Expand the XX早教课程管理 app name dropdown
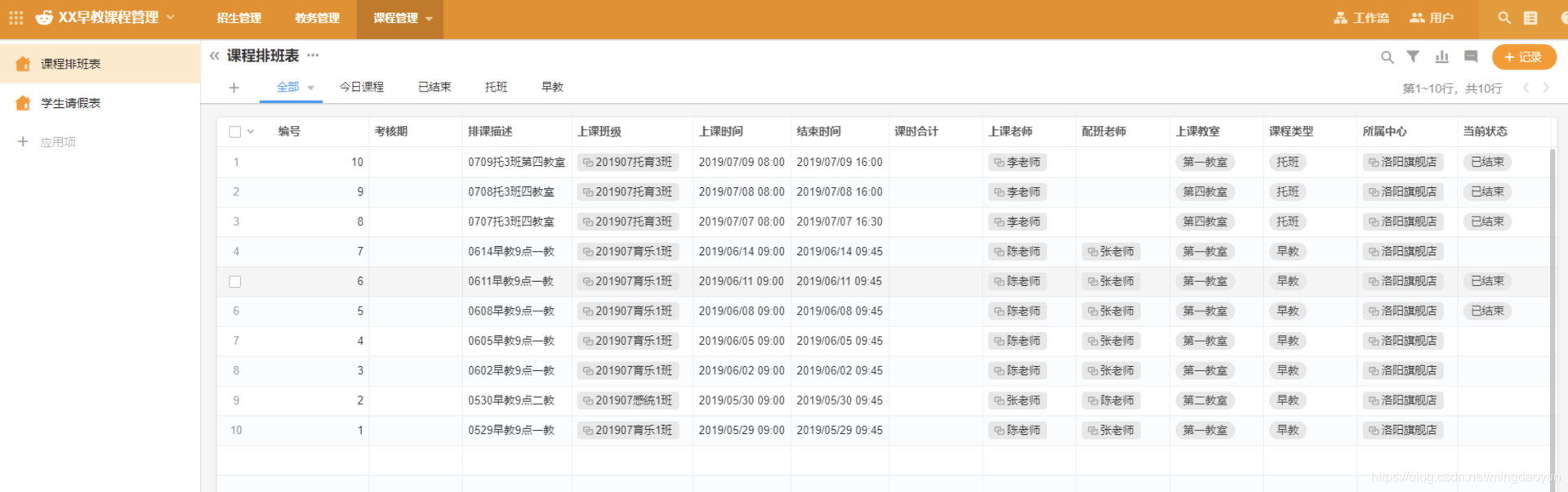This screenshot has height=492, width=1568. tap(171, 16)
